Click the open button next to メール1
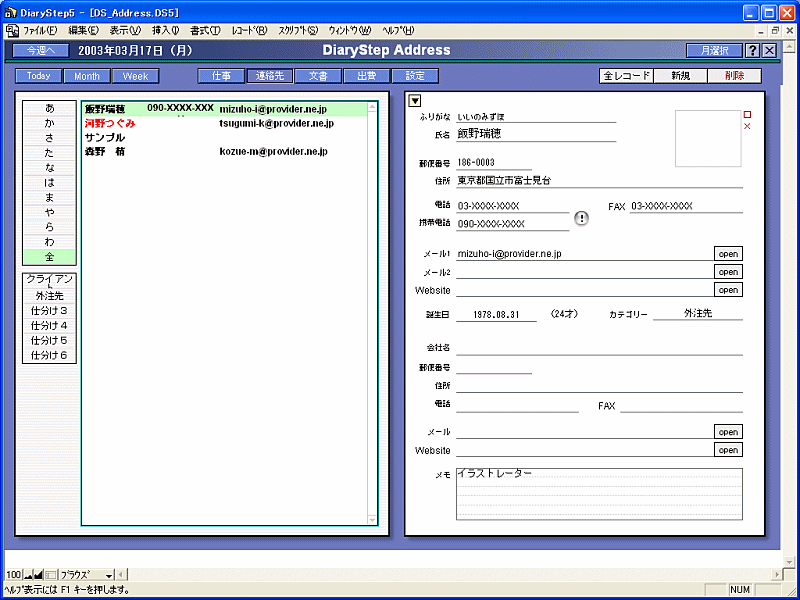 tap(728, 254)
